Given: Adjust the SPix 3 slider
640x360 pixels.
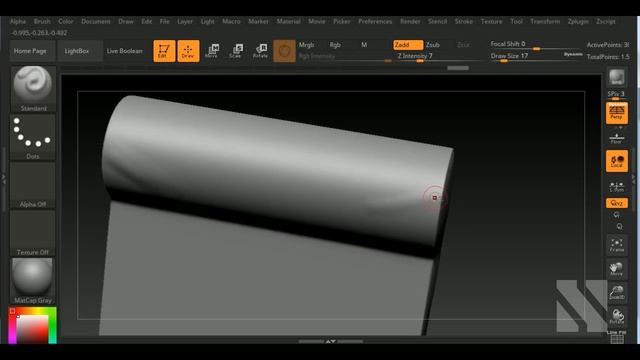Looking at the screenshot, I should [616, 95].
